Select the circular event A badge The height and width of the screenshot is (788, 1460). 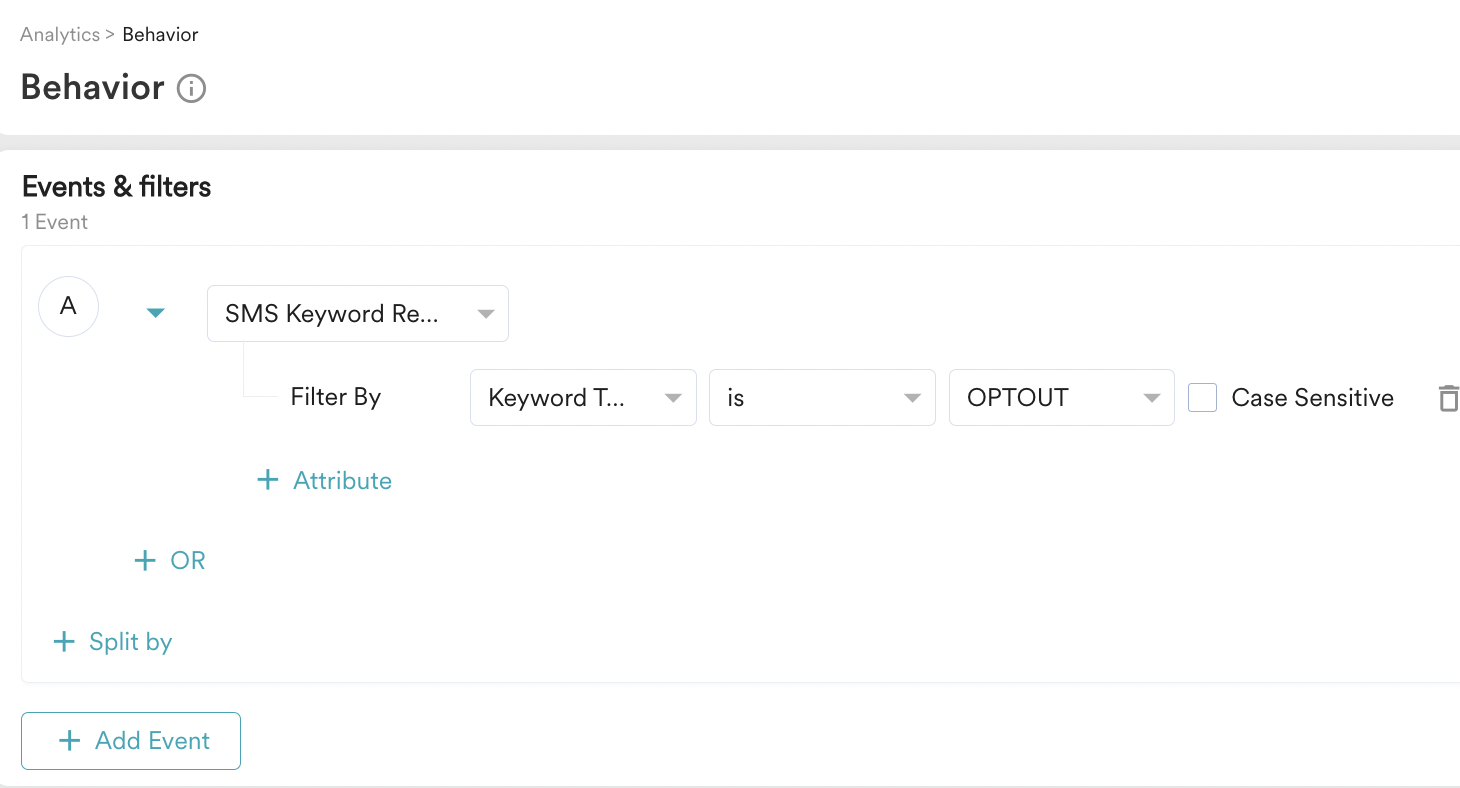coord(68,306)
